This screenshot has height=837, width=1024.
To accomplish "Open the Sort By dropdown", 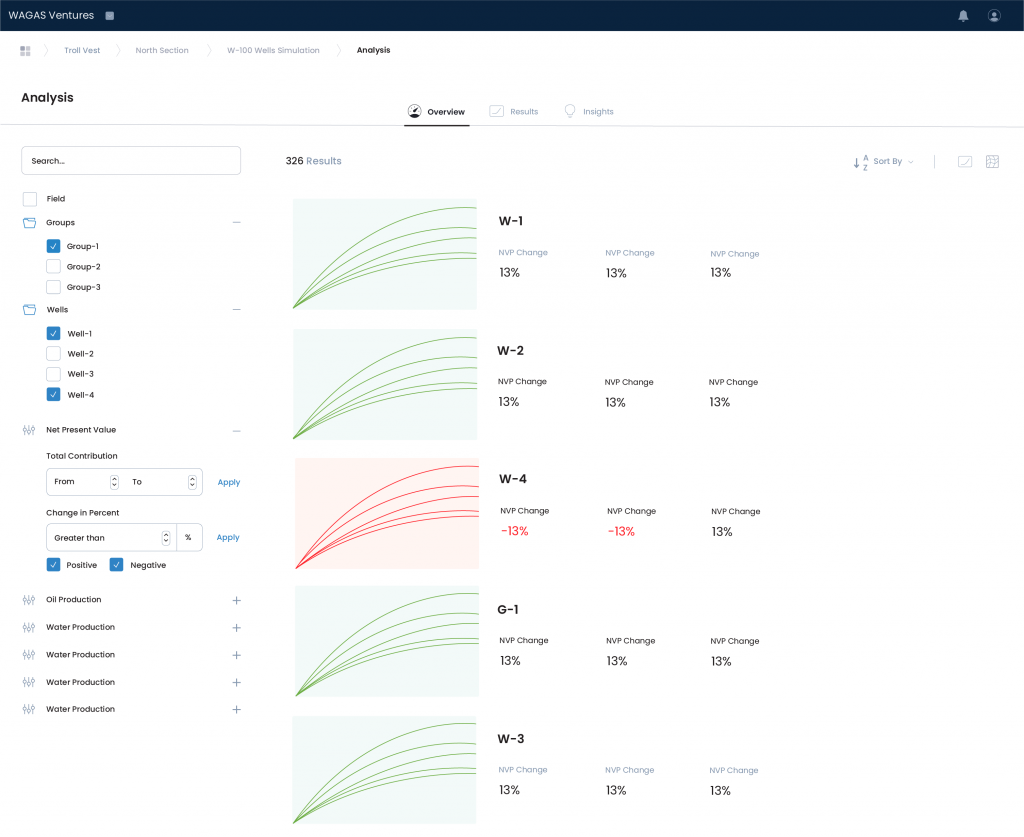I will click(x=886, y=162).
